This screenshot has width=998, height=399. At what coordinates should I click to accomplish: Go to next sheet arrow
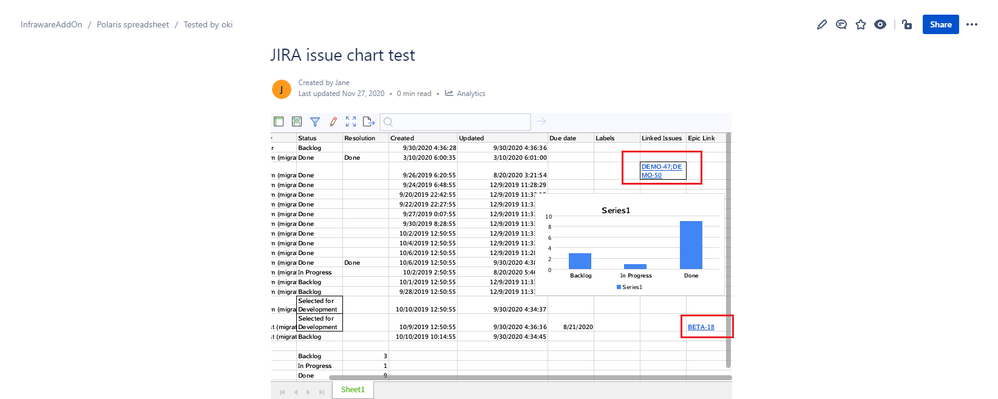pyautogui.click(x=308, y=391)
